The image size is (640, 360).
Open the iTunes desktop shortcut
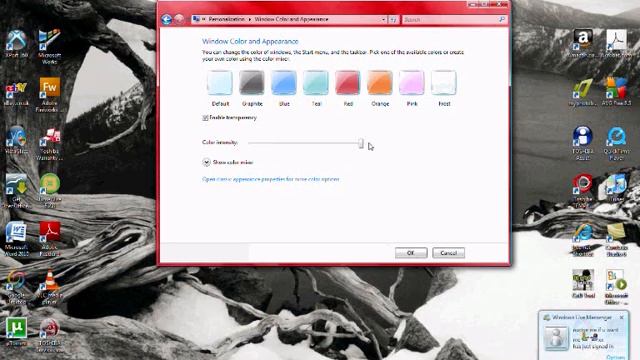tap(616, 188)
